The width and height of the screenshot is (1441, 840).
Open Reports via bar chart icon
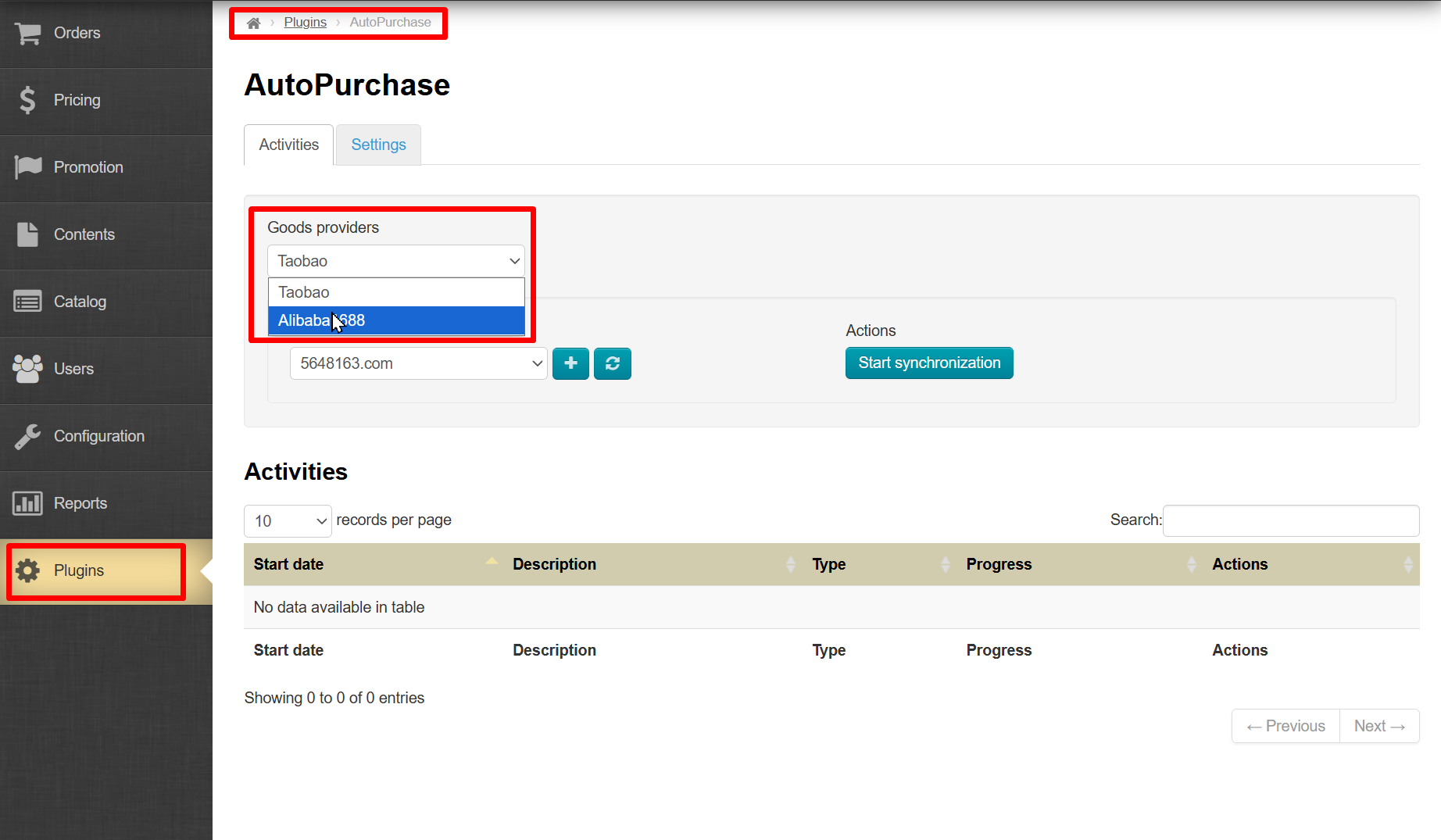28,503
